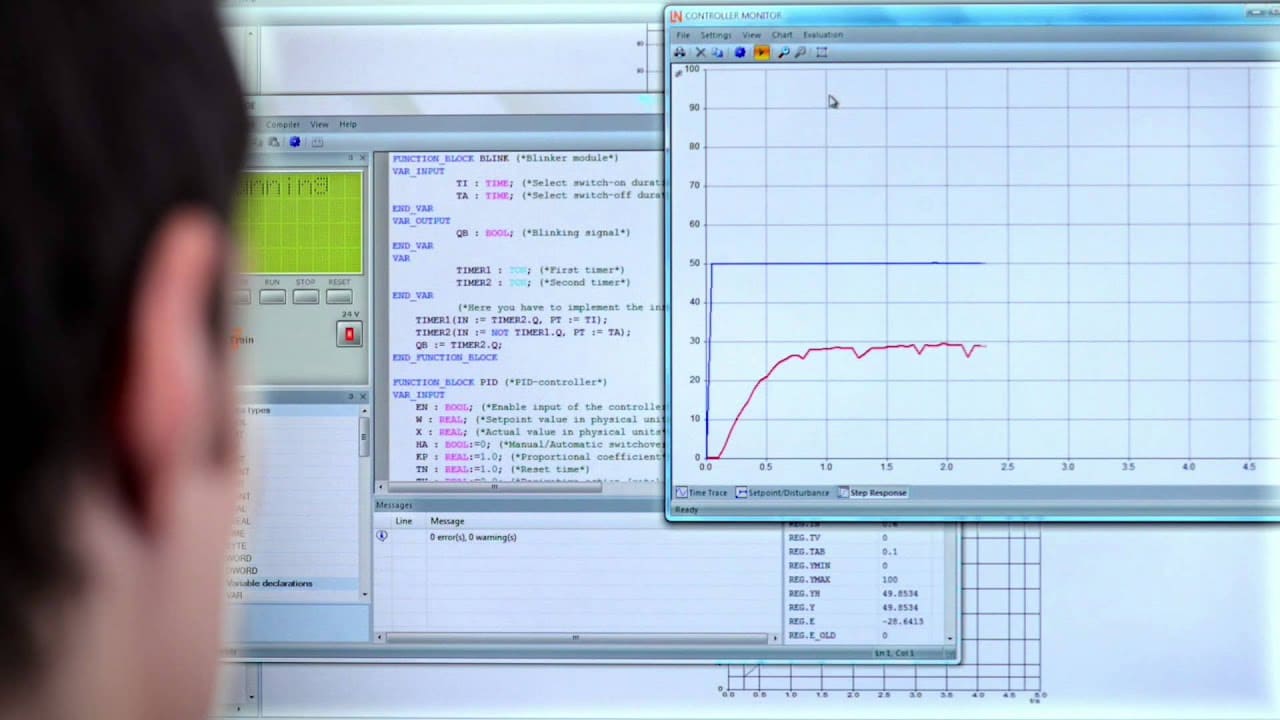The image size is (1280, 720).
Task: Click the QB := TIMER2.Q; code line
Action: (x=459, y=345)
